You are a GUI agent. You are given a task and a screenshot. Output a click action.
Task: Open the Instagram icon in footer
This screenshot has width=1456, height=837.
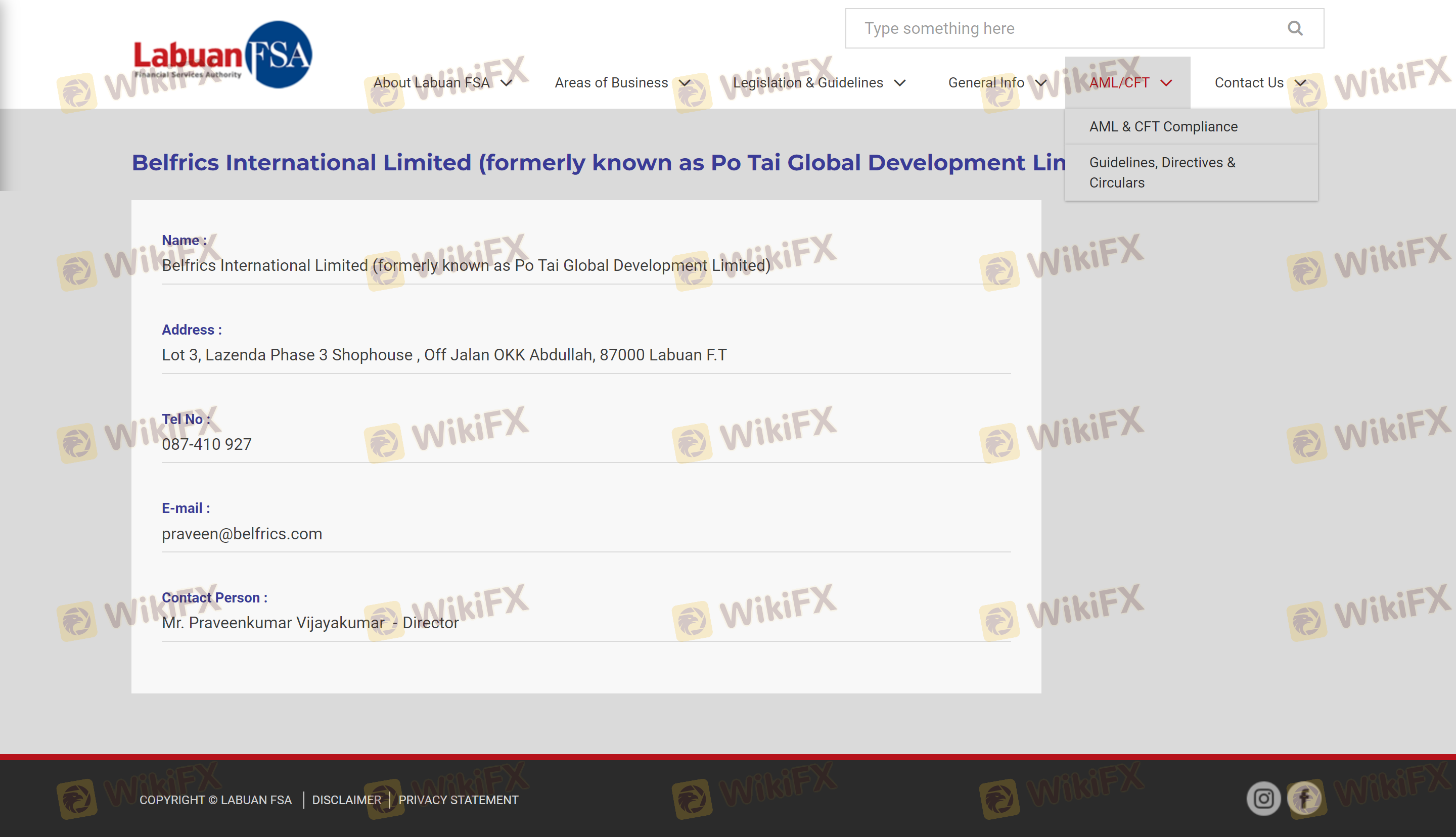click(1263, 799)
